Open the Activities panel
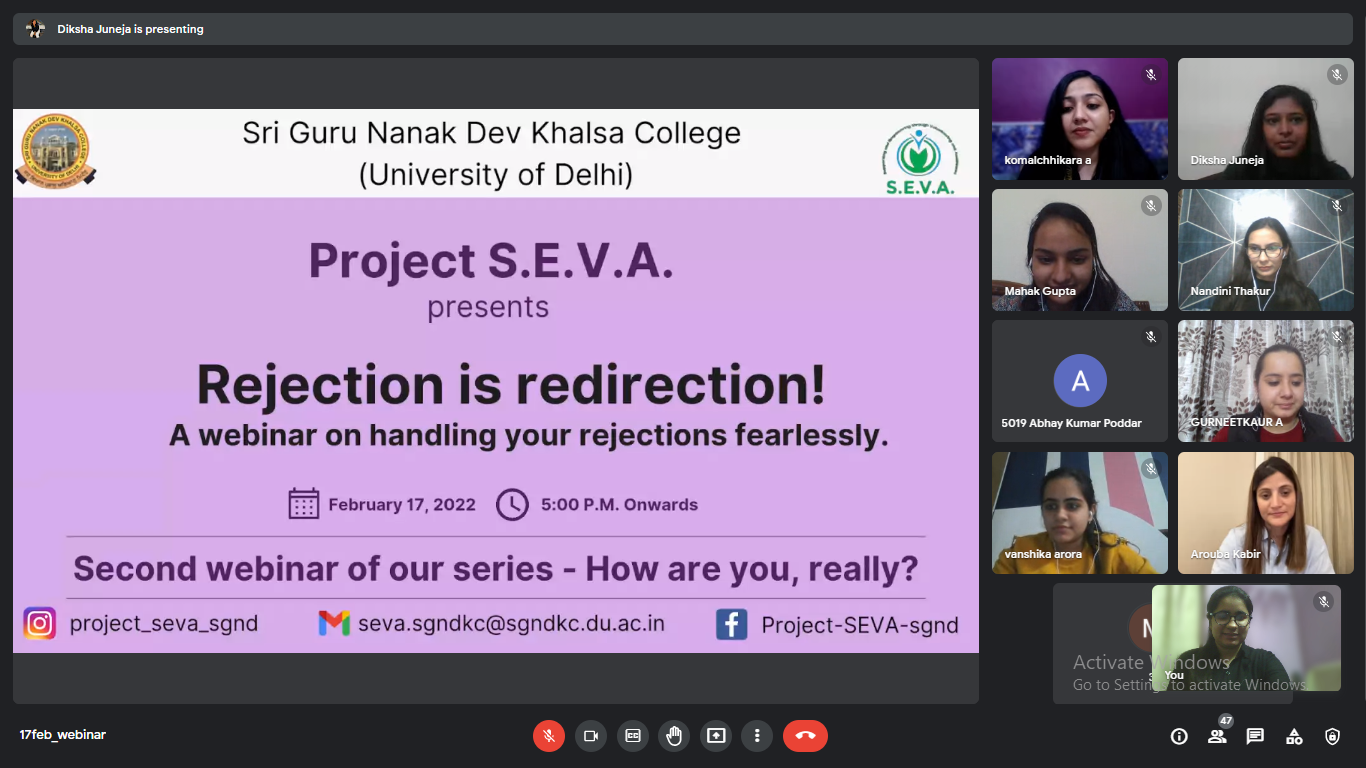Screen dimensions: 1366x768 (x=1294, y=736)
